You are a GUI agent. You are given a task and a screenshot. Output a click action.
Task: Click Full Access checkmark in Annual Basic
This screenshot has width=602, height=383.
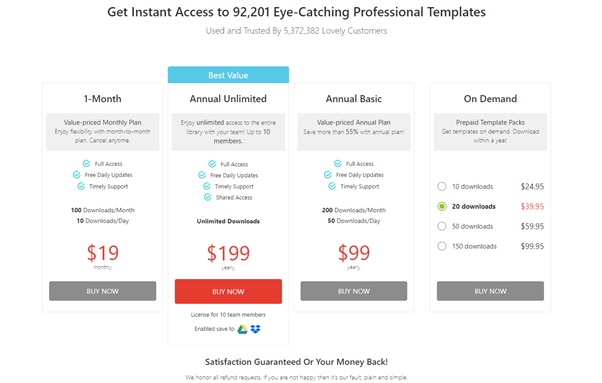coord(338,163)
